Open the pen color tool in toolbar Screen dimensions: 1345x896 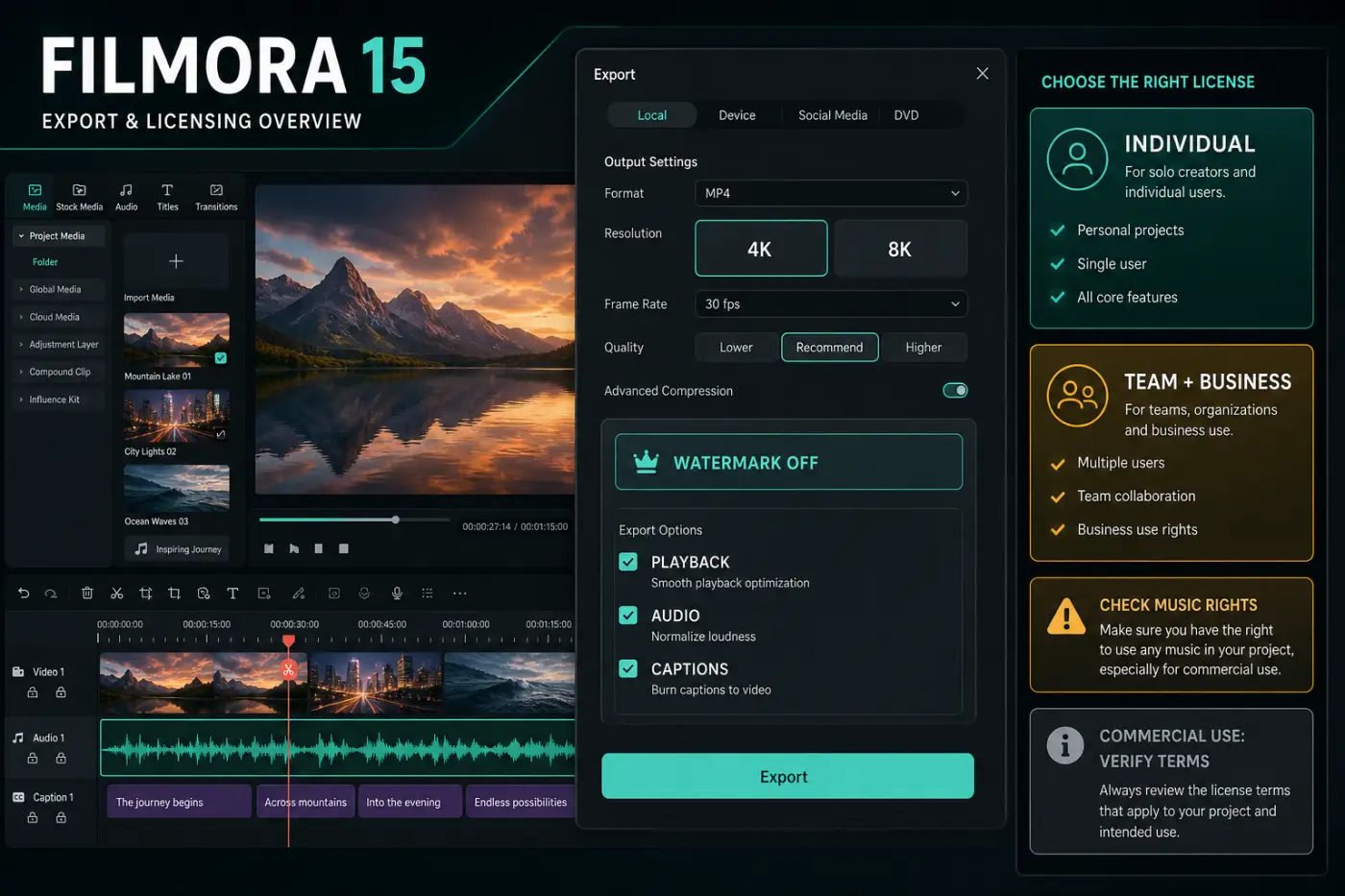(299, 593)
